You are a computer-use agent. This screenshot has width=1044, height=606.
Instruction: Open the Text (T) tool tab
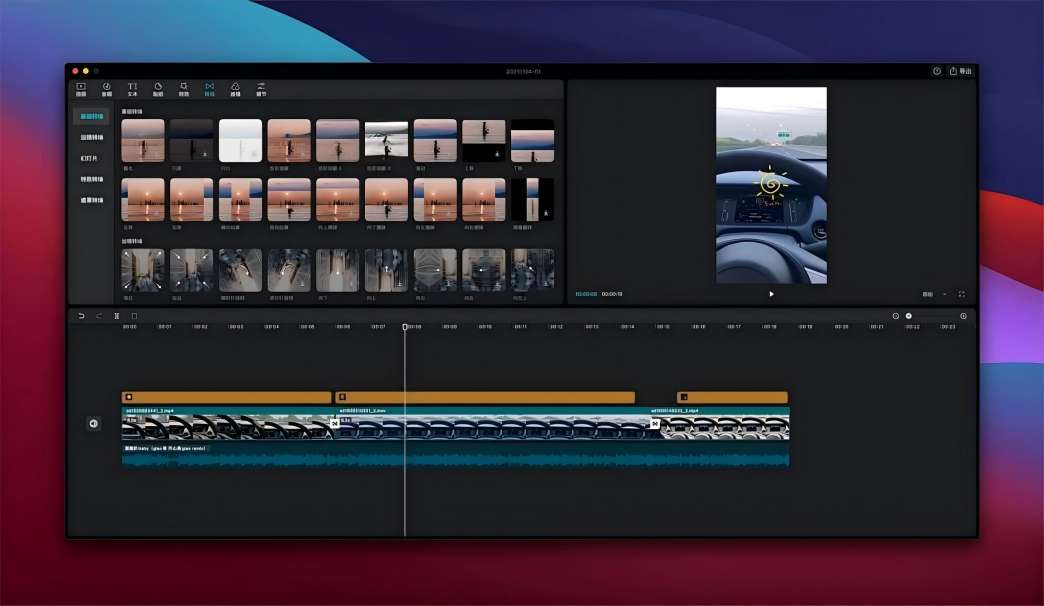click(132, 89)
